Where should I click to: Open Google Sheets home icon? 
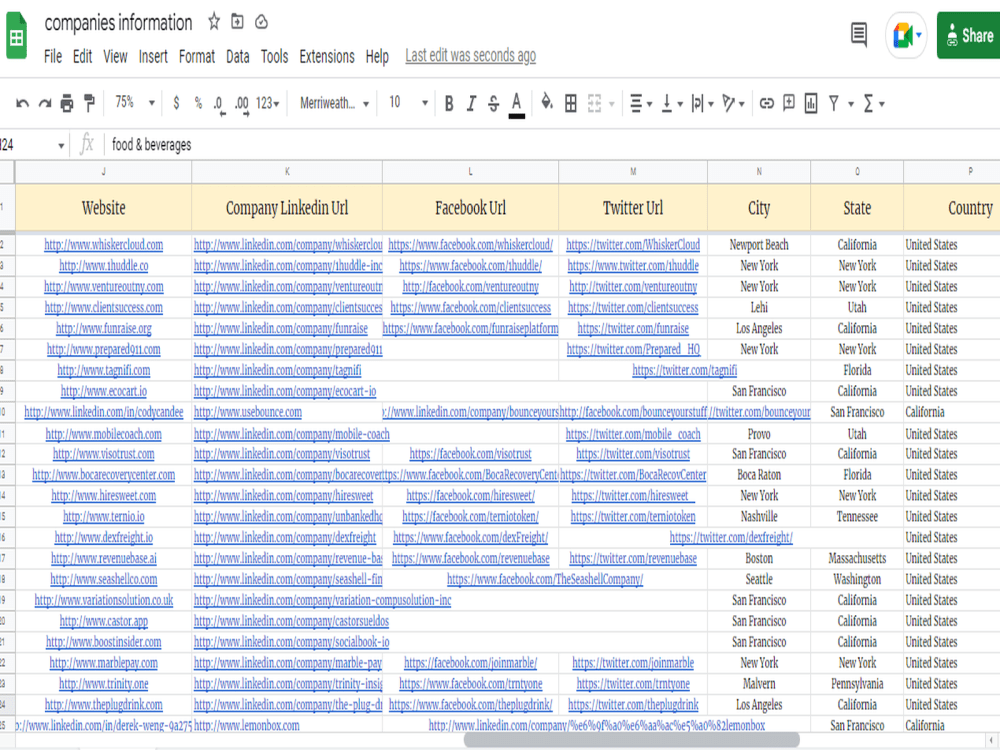point(17,36)
